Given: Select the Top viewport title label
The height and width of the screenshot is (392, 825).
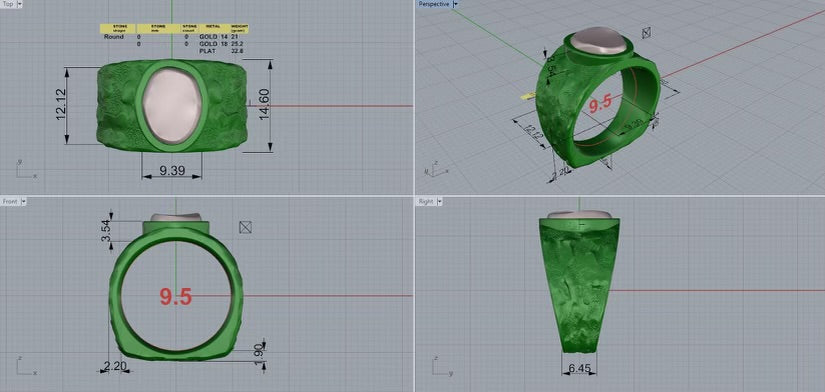Looking at the screenshot, I should click(8, 4).
